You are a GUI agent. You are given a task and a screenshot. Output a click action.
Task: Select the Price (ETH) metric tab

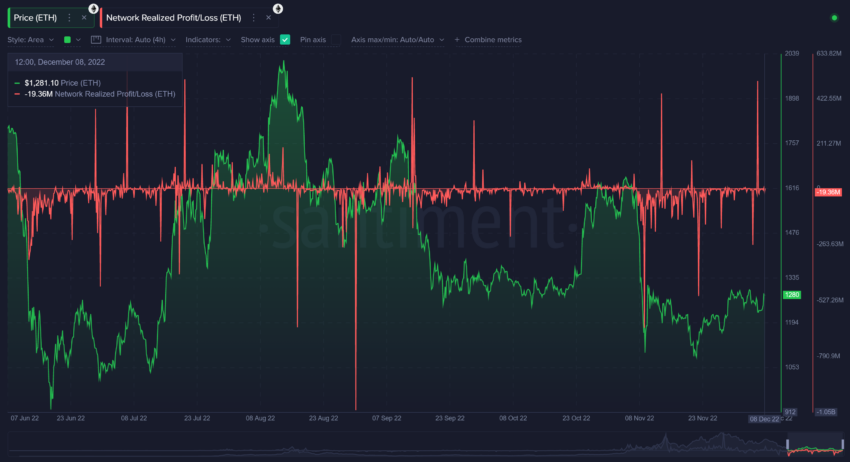click(x=36, y=18)
